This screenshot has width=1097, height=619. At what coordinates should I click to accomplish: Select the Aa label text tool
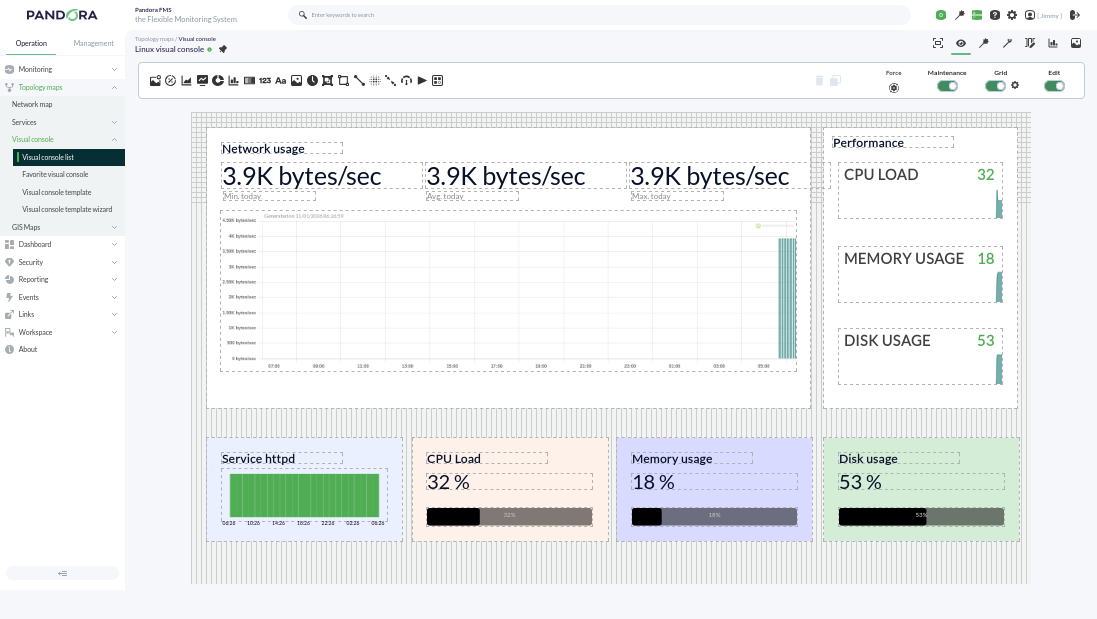(x=281, y=80)
